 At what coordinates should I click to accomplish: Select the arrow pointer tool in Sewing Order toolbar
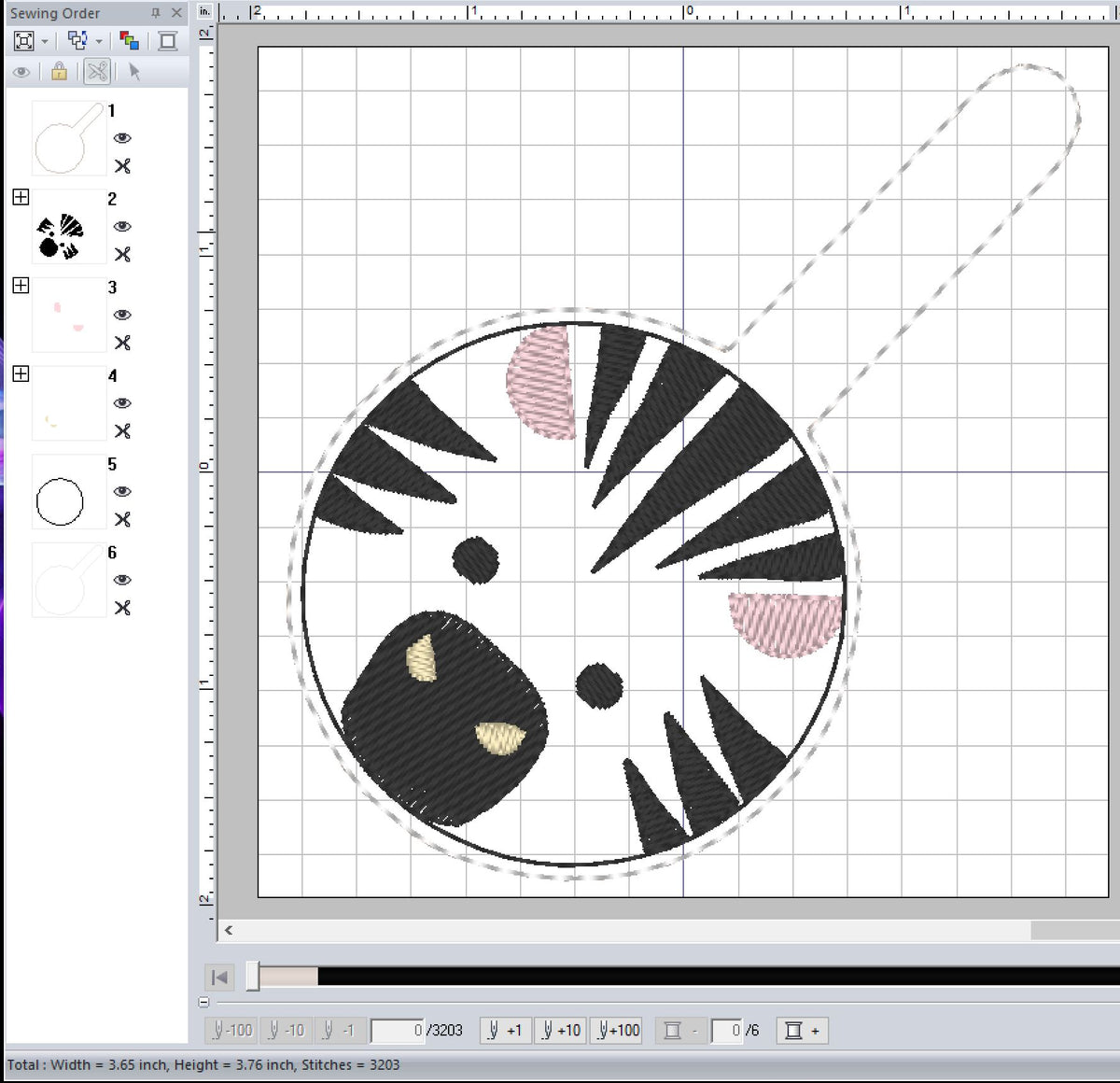(x=133, y=72)
